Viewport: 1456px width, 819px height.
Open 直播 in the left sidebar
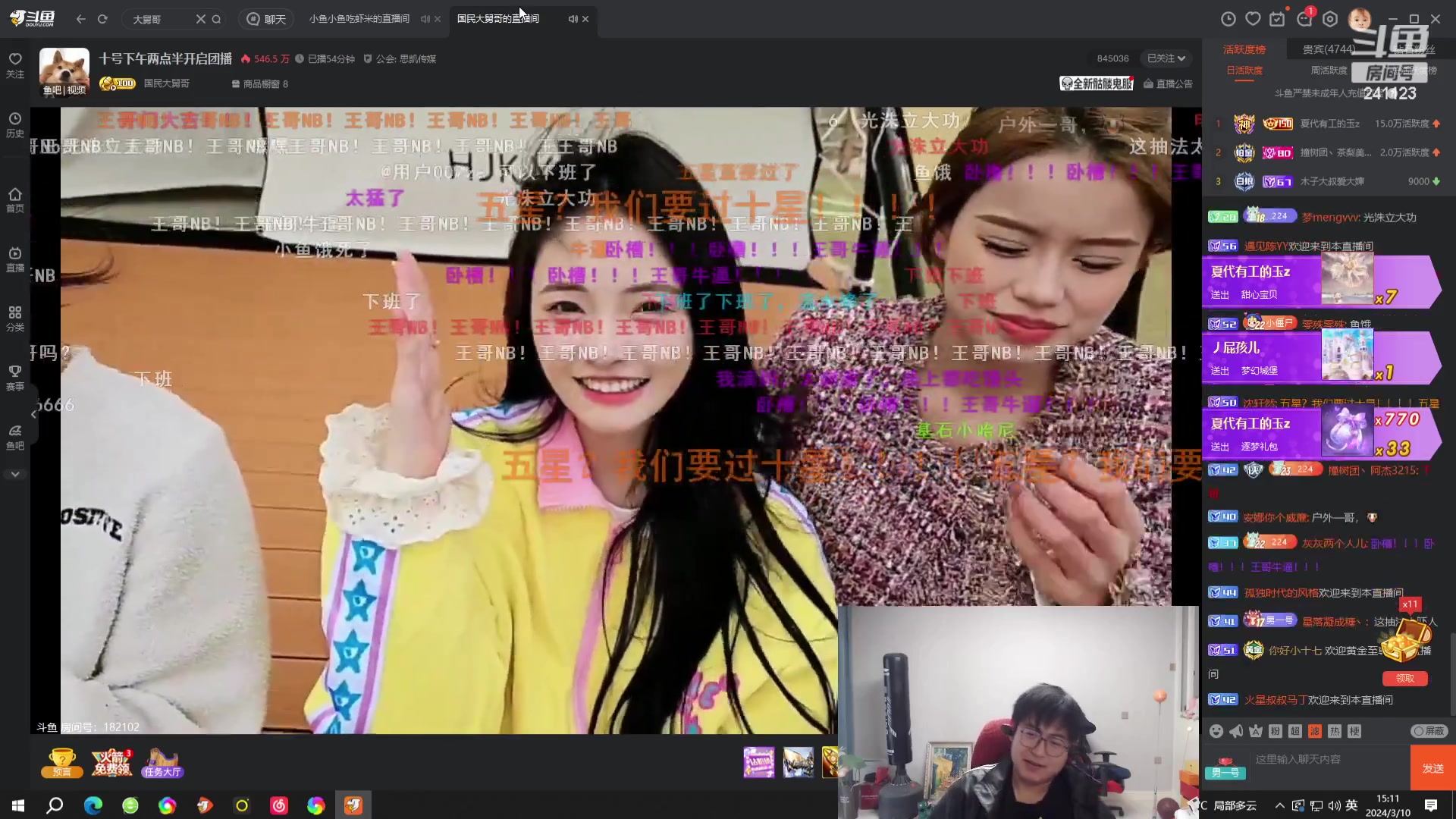click(15, 259)
